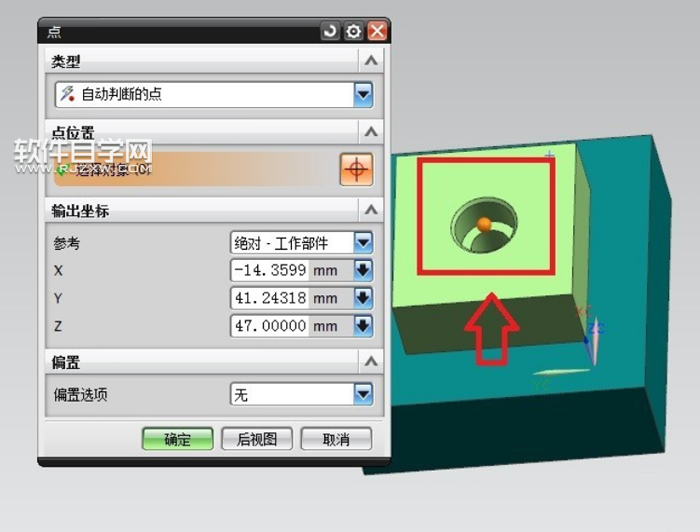Collapse the 类型 section
The image size is (700, 532).
click(x=371, y=60)
